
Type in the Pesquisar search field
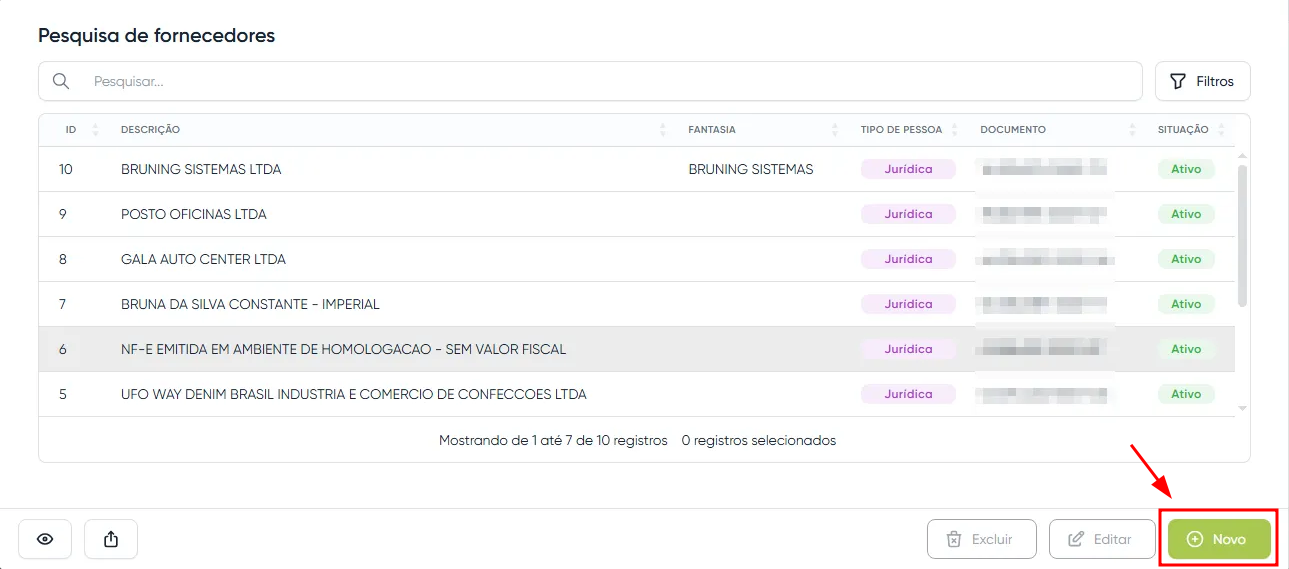[600, 81]
